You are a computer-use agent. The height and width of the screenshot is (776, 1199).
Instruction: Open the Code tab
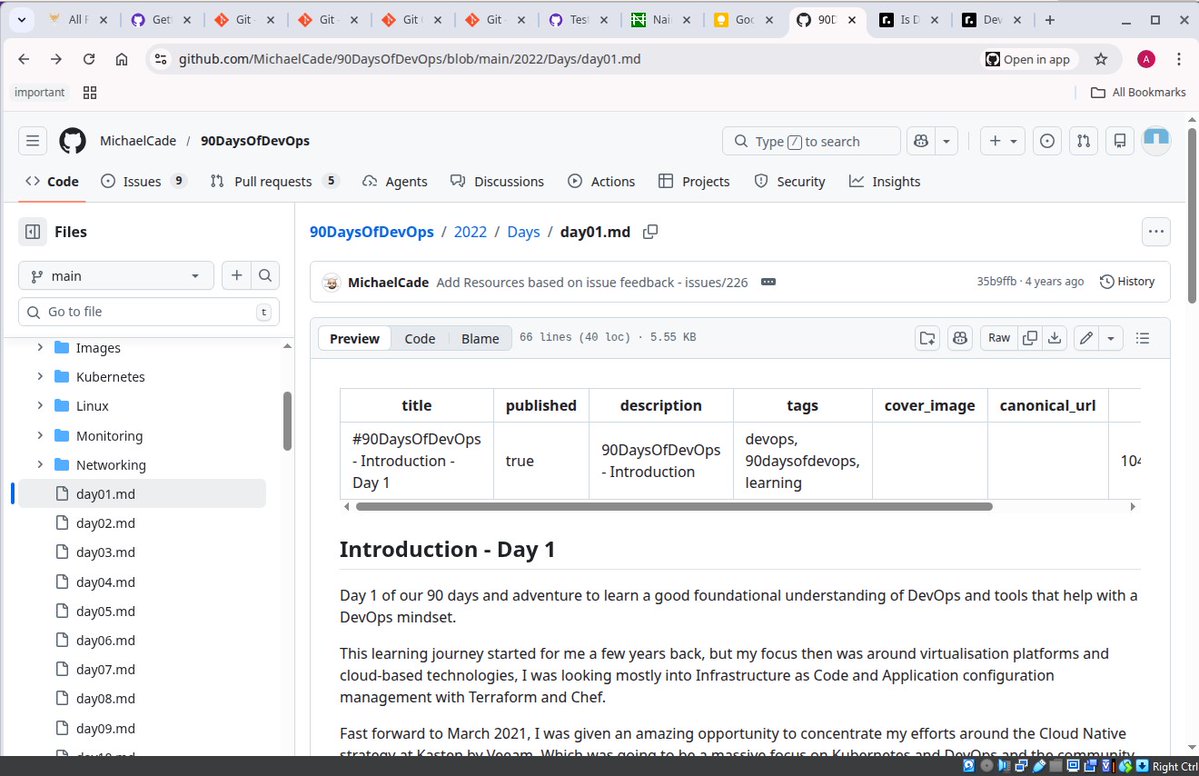click(x=52, y=181)
